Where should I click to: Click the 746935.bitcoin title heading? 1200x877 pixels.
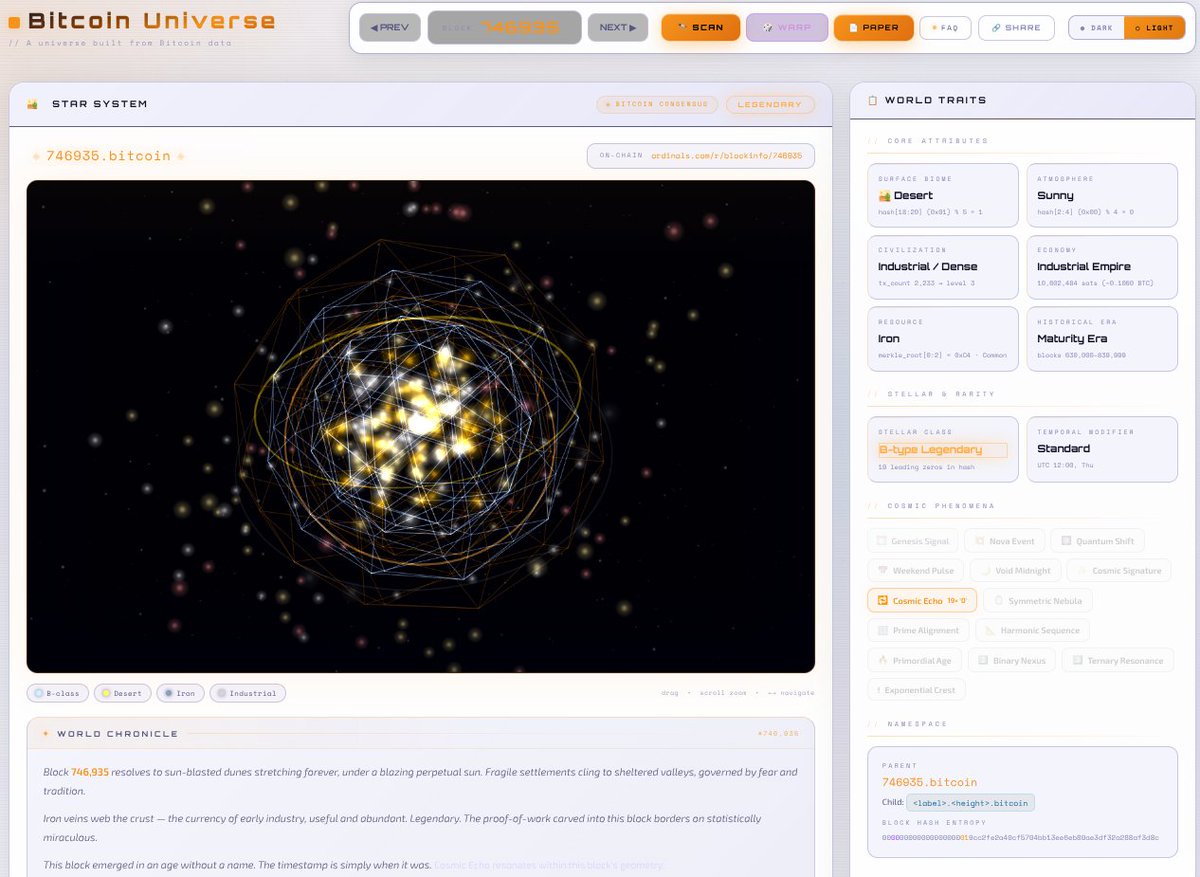(x=108, y=156)
